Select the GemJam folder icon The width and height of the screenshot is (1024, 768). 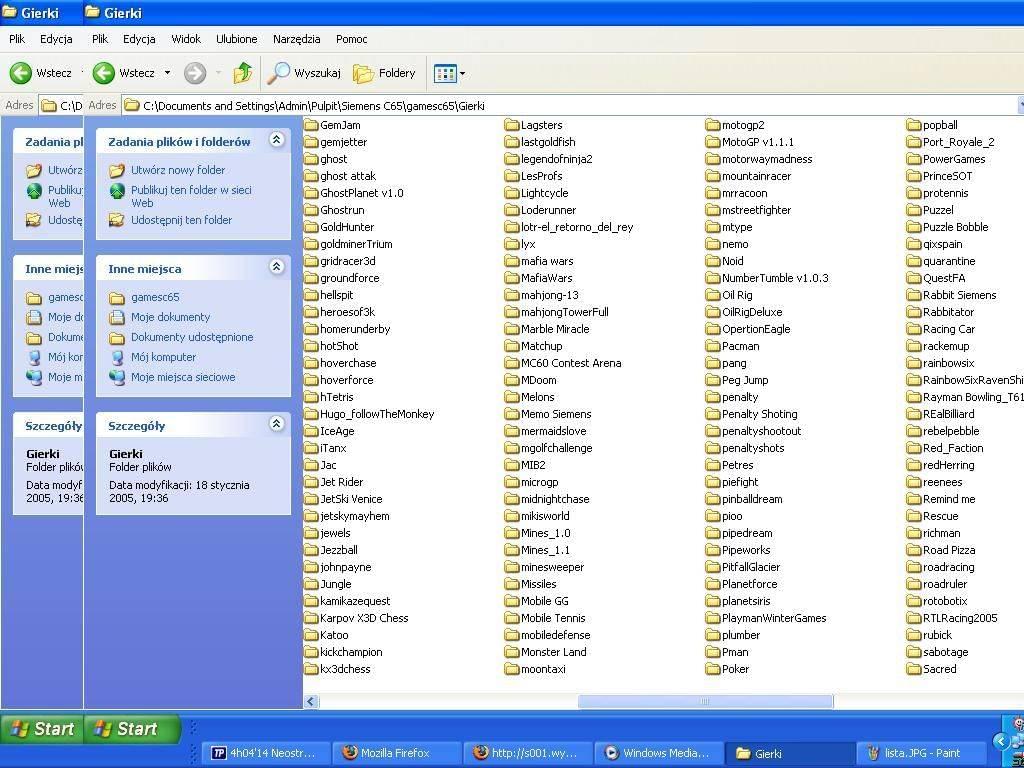311,125
